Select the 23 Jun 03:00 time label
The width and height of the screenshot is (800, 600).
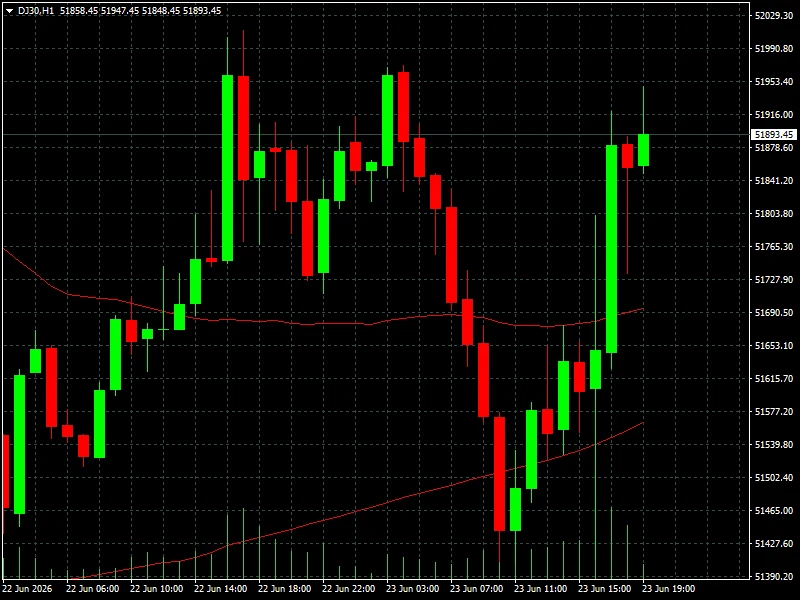point(413,589)
